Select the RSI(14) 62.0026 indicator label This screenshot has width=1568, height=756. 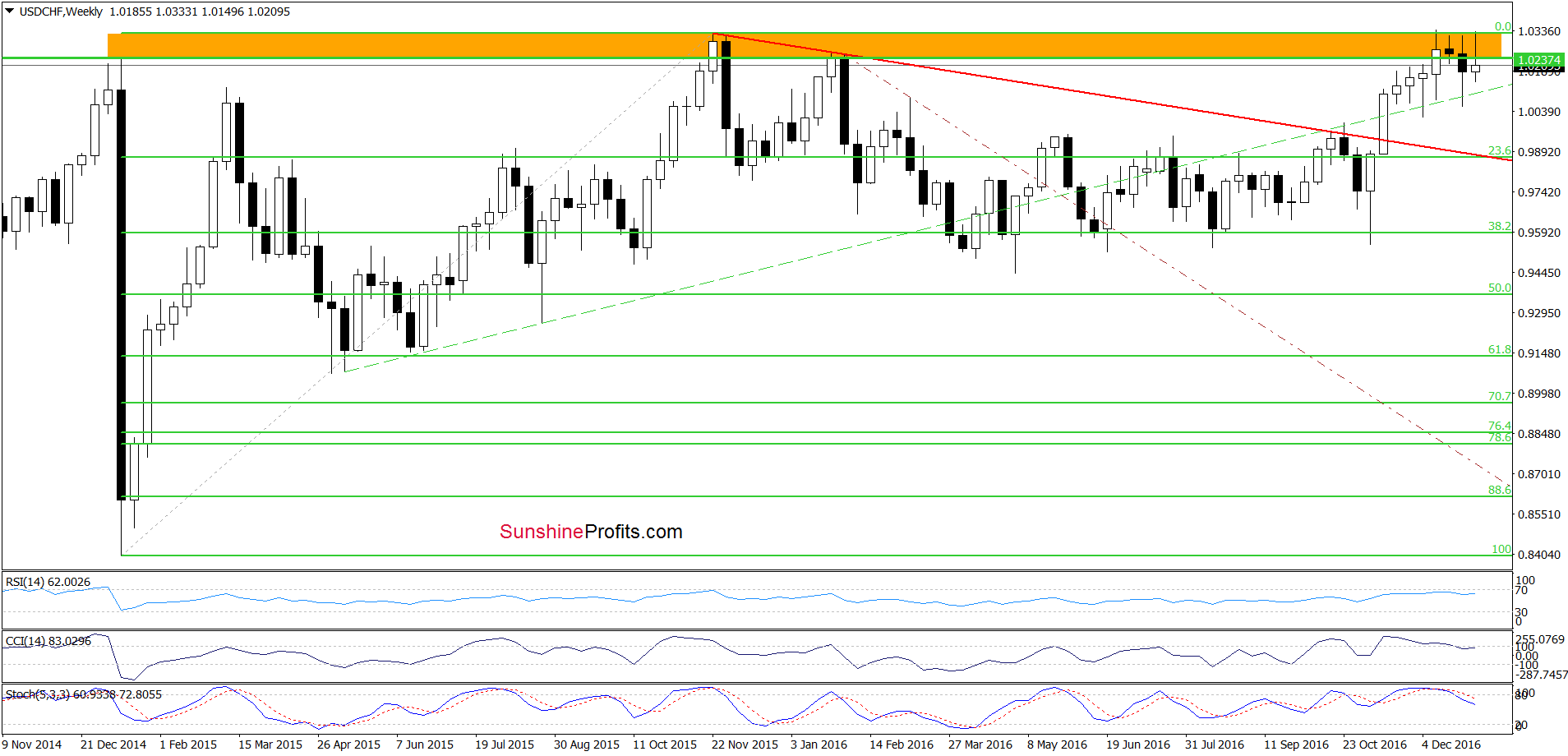point(48,582)
